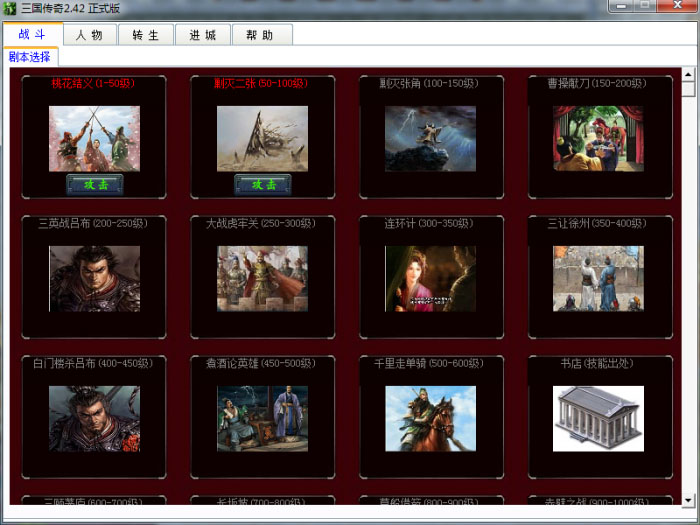Select the 剿灭张角 (100-150级) dungeon picture
The height and width of the screenshot is (525, 700).
pyautogui.click(x=430, y=139)
